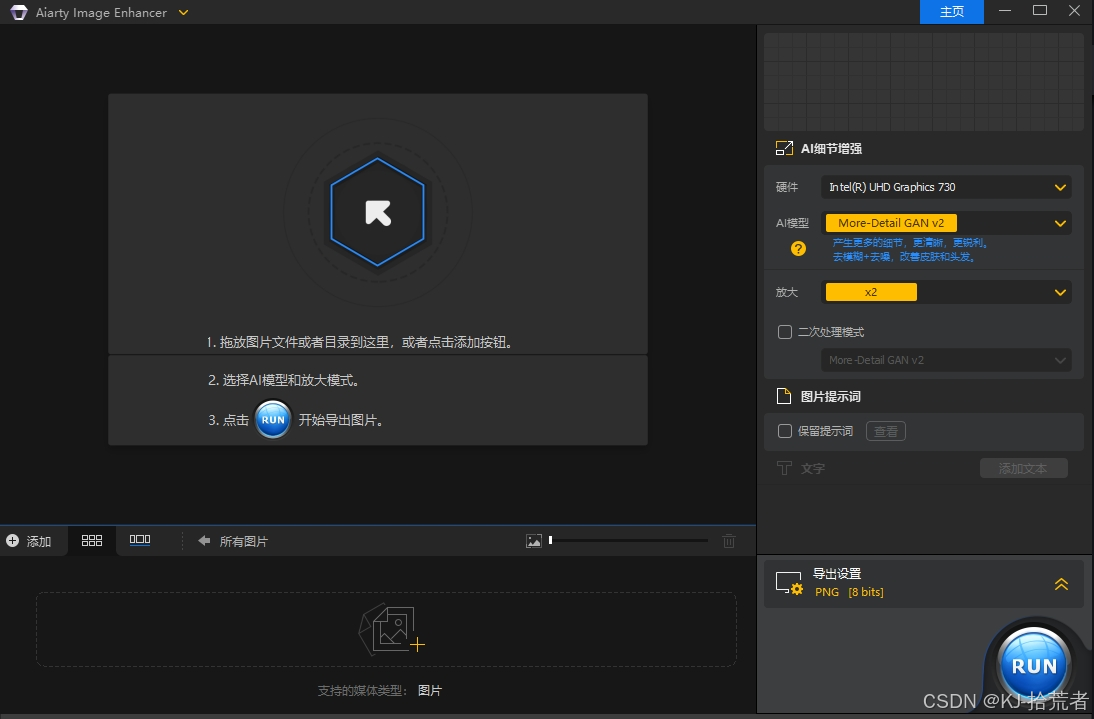Image resolution: width=1094 pixels, height=719 pixels.
Task: Click the PNG [8 bits] export format text
Action: coord(849,592)
